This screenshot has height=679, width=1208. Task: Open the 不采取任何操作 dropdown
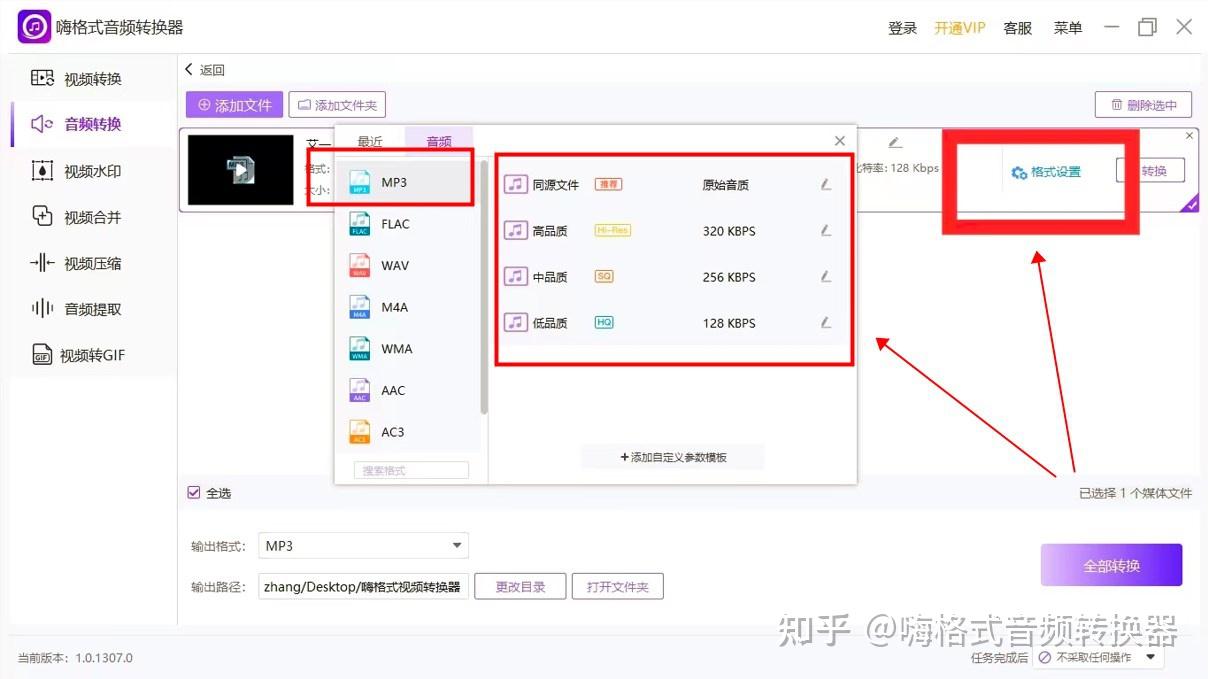pos(1099,658)
